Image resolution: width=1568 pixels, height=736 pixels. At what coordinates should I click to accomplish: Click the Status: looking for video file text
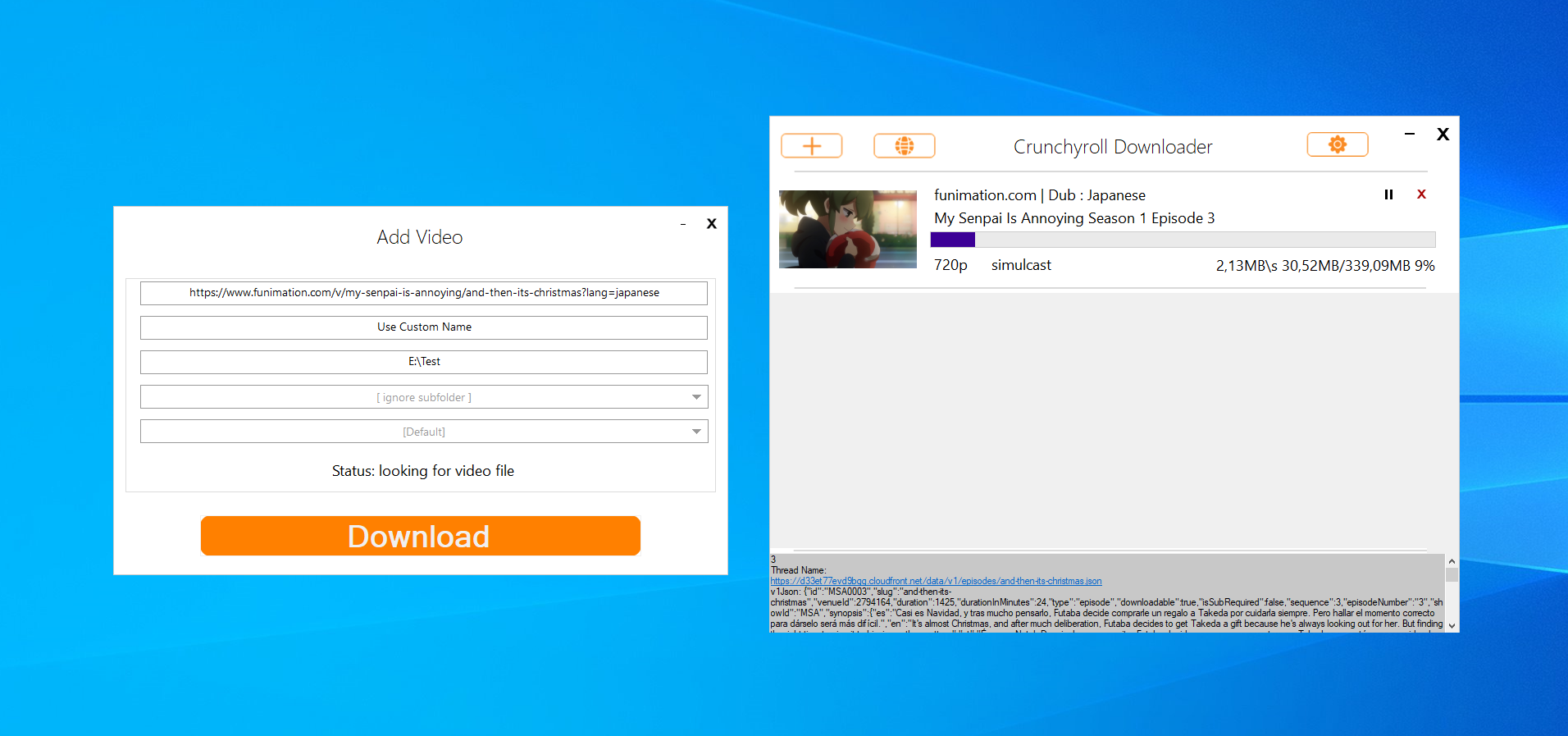[423, 471]
